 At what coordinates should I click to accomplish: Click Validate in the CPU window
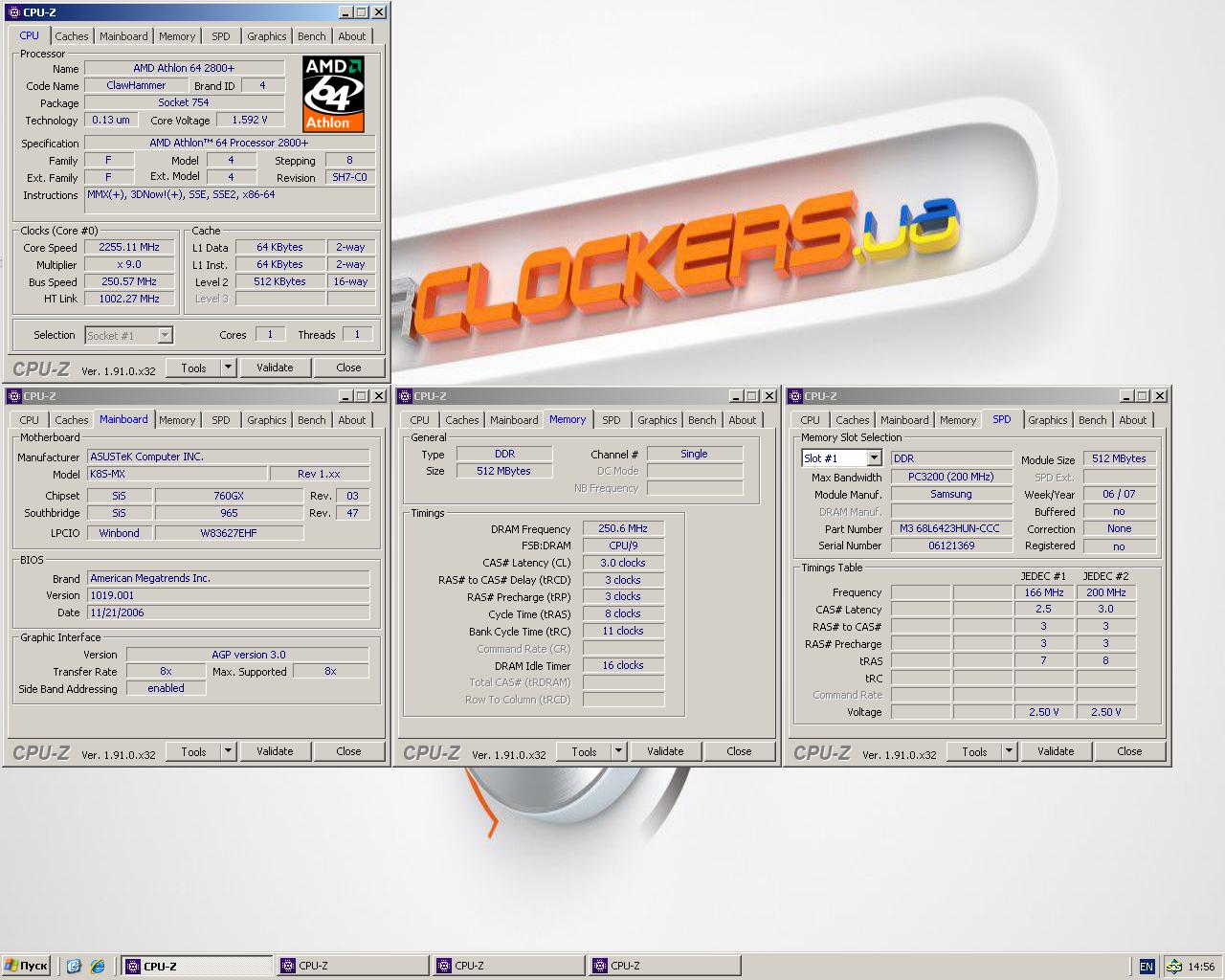click(275, 367)
